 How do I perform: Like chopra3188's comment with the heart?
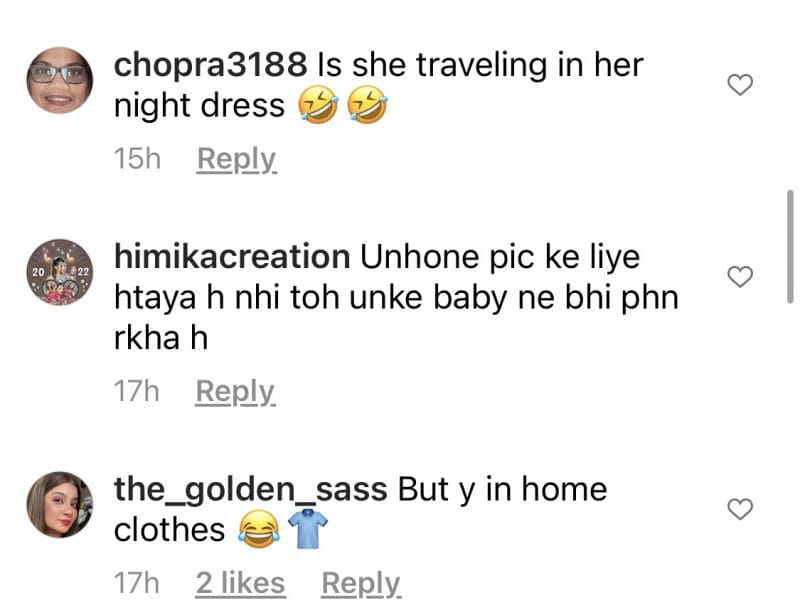pyautogui.click(x=740, y=85)
